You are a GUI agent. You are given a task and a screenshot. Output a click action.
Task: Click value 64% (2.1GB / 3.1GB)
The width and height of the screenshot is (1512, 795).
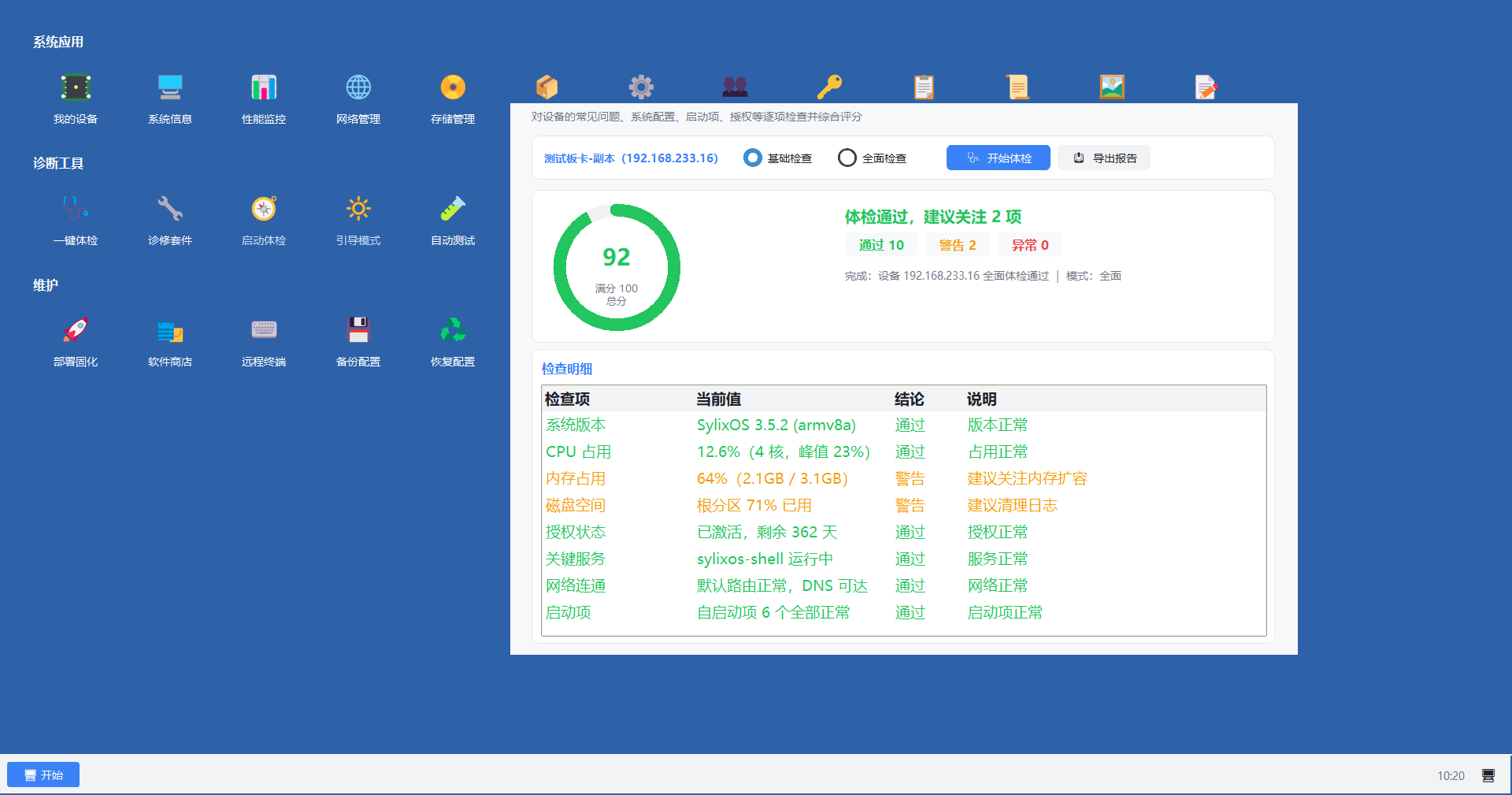click(772, 479)
